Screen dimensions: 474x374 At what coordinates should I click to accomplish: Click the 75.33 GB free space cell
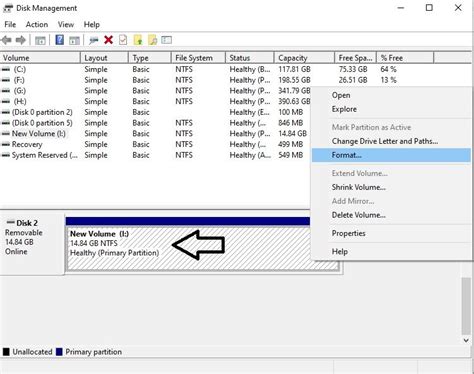point(353,69)
